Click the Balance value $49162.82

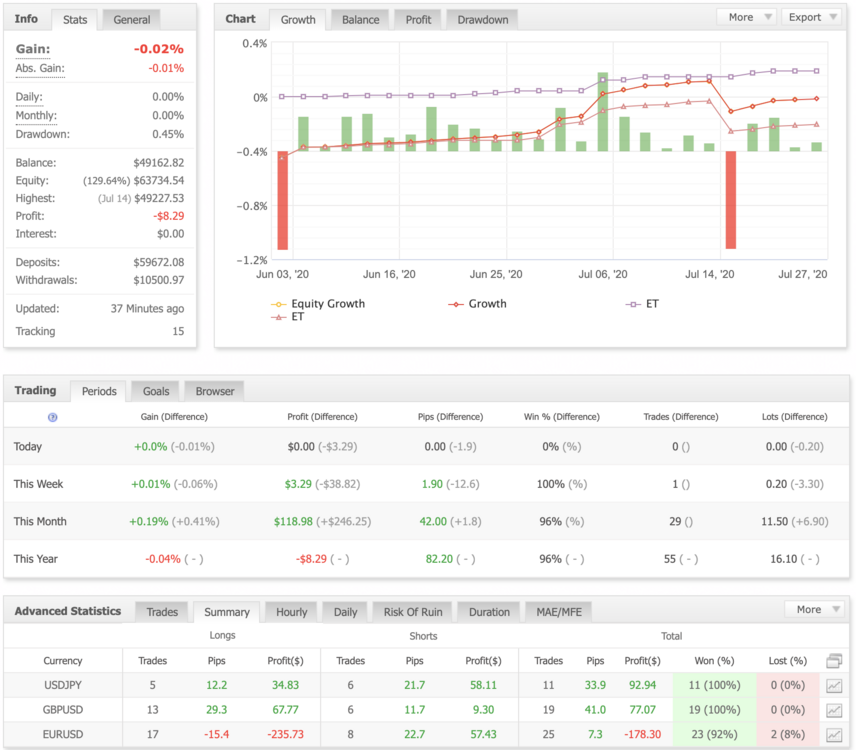pyautogui.click(x=158, y=163)
